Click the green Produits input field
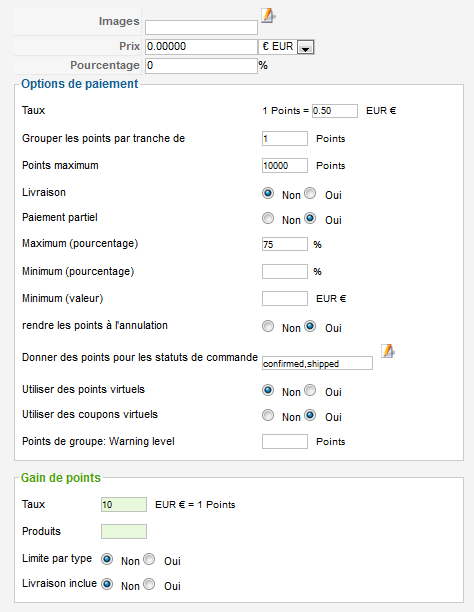This screenshot has width=474, height=612. [124, 532]
